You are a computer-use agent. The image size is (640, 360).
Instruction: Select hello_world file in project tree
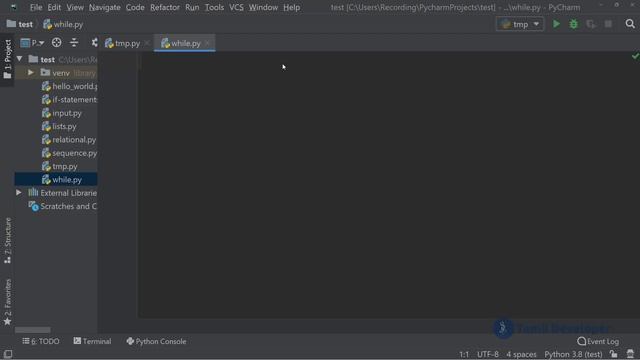pos(69,86)
